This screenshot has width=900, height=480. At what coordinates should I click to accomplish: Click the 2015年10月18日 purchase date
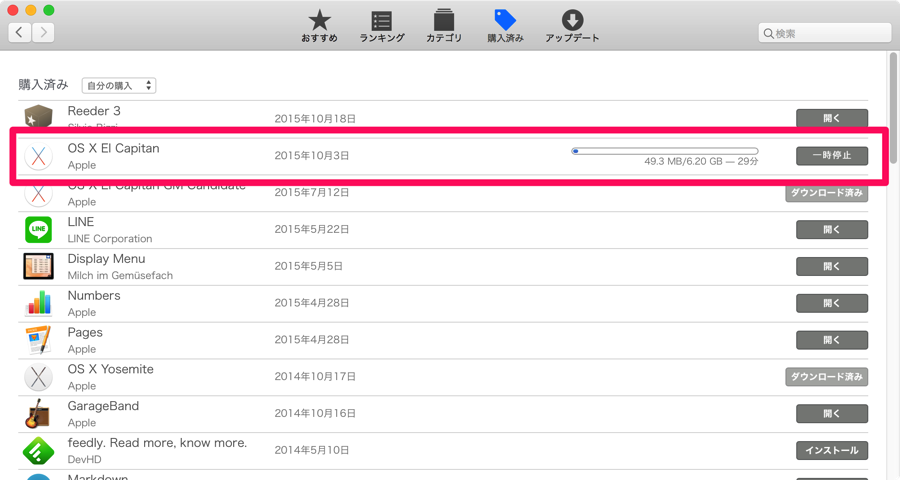point(315,119)
